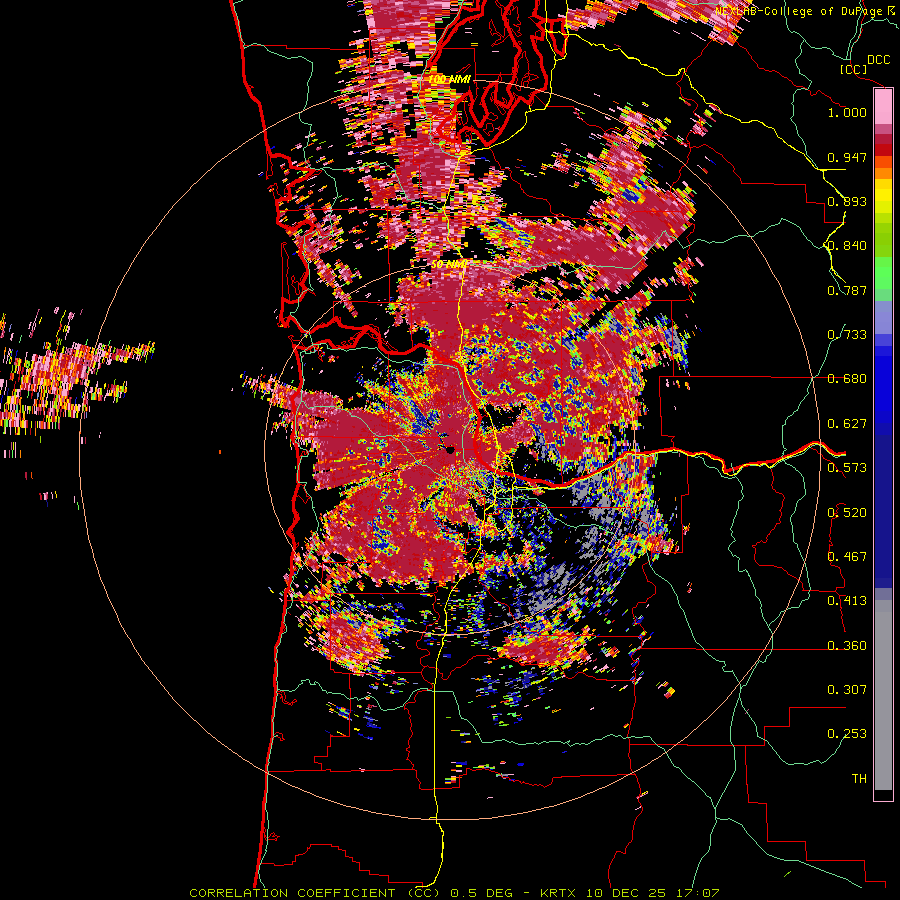Viewport: 900px width, 900px height.
Task: Click the 0.467 scale label
Action: (x=847, y=557)
